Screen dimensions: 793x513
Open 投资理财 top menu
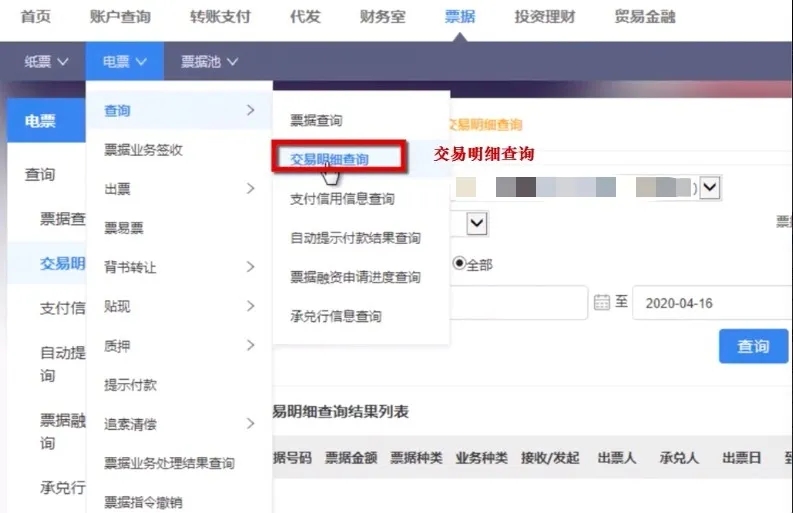545,17
